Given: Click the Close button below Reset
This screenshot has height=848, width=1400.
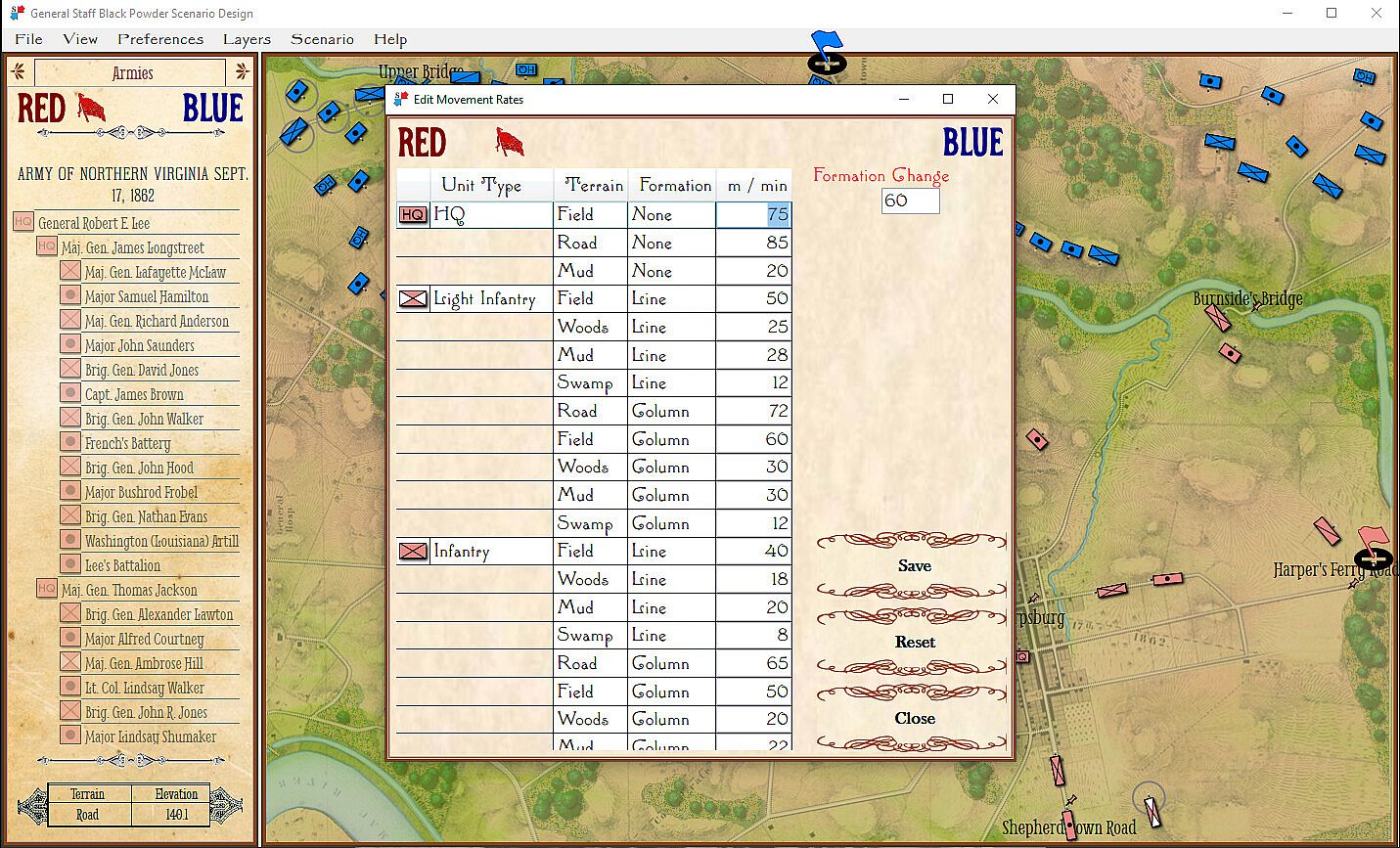Looking at the screenshot, I should [914, 718].
